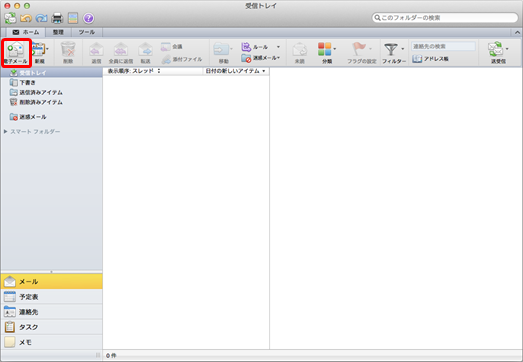Screen dimensions: 523x362
Task: Click the 返信 reply icon
Action: click(x=96, y=49)
